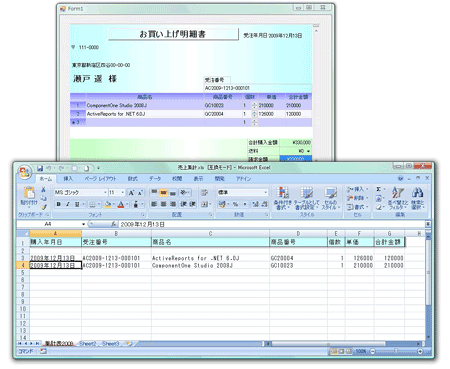Click the Delete cells button
The width and height of the screenshot is (450, 369).
pyautogui.click(x=357, y=198)
